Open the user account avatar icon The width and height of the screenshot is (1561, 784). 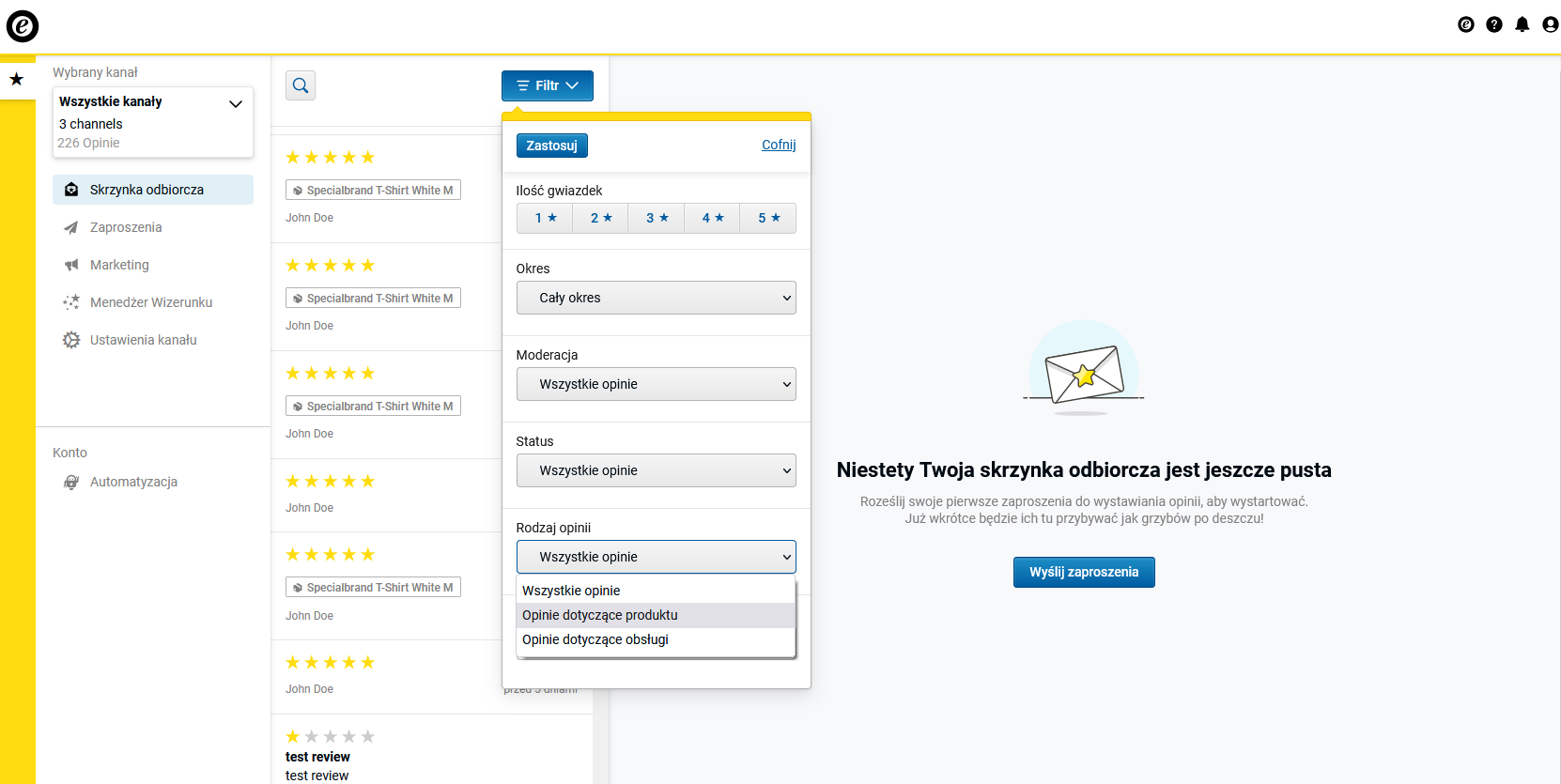1551,24
